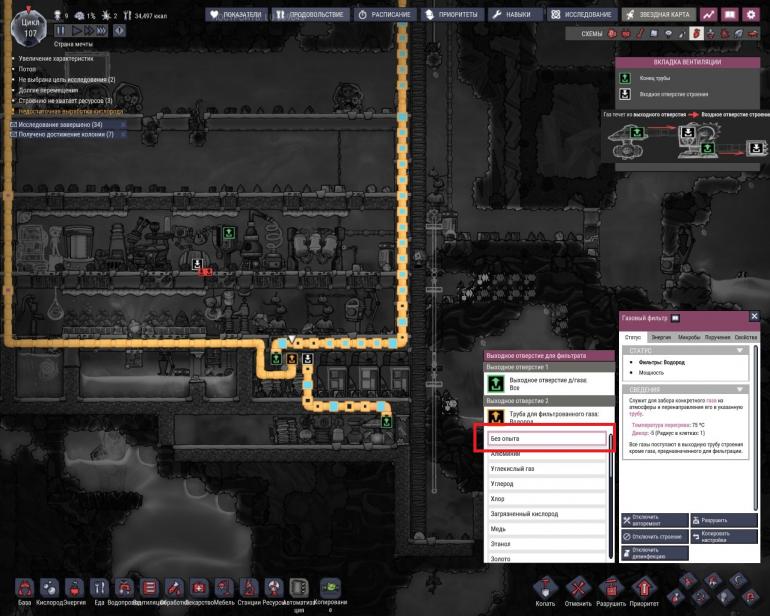770x616 pixels.
Task: Toggle Отключить строение on the gas filter
Action: pyautogui.click(x=655, y=537)
